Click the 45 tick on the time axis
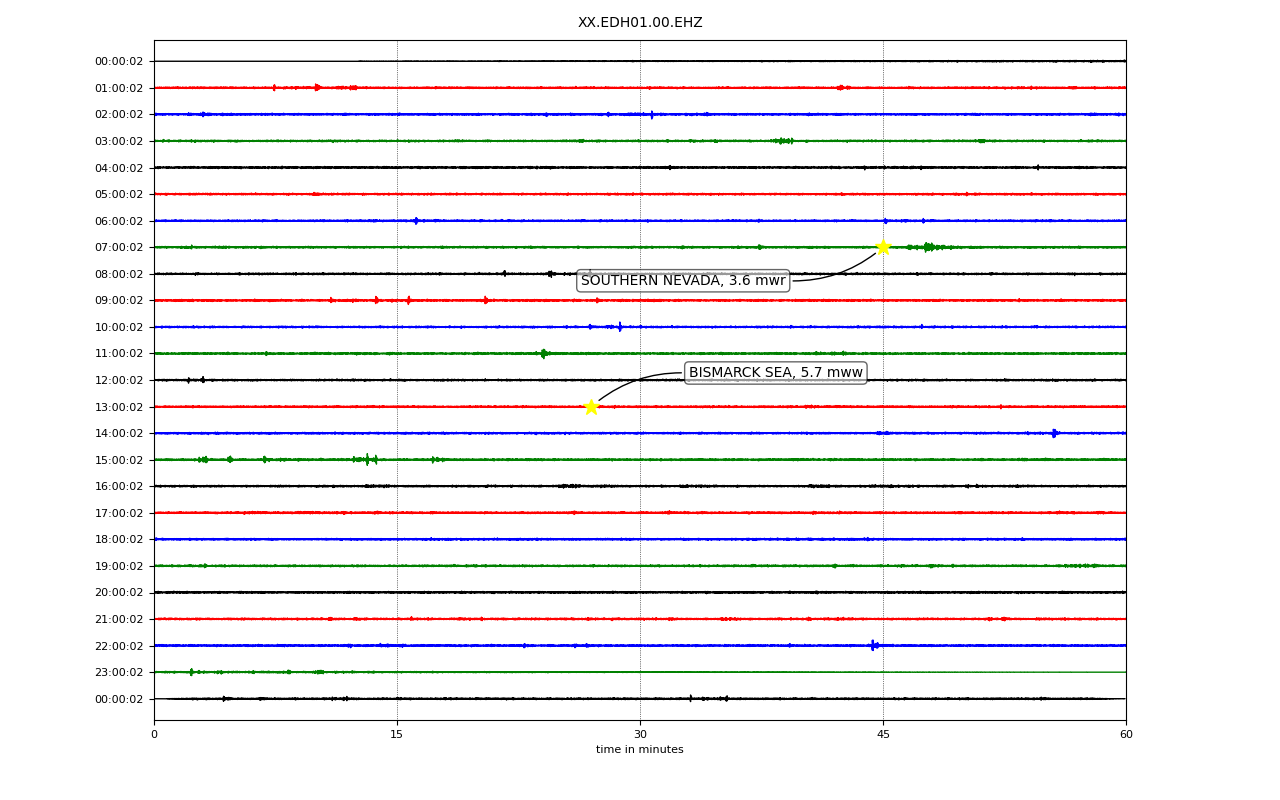Viewport: 1280px width, 800px height. pyautogui.click(x=883, y=735)
